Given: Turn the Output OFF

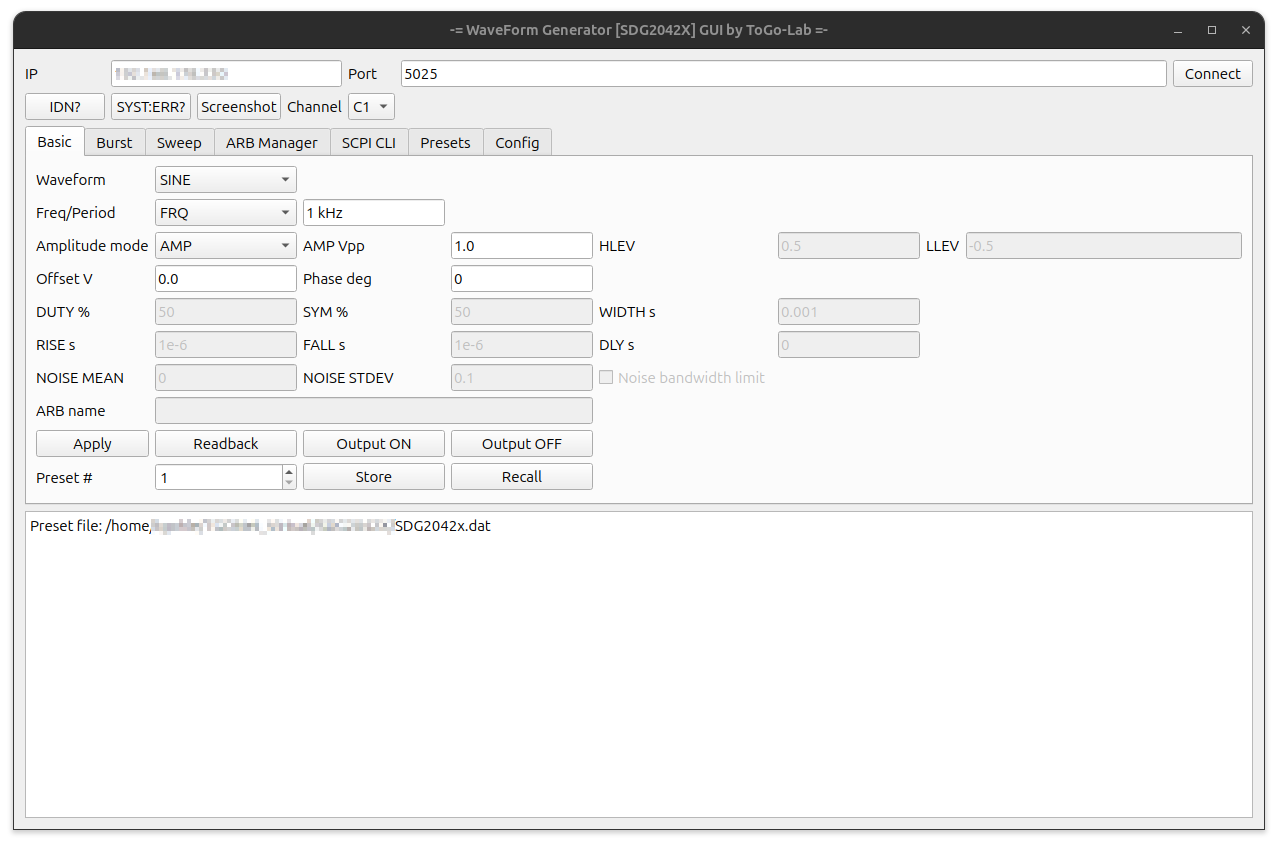Looking at the screenshot, I should click(x=521, y=444).
